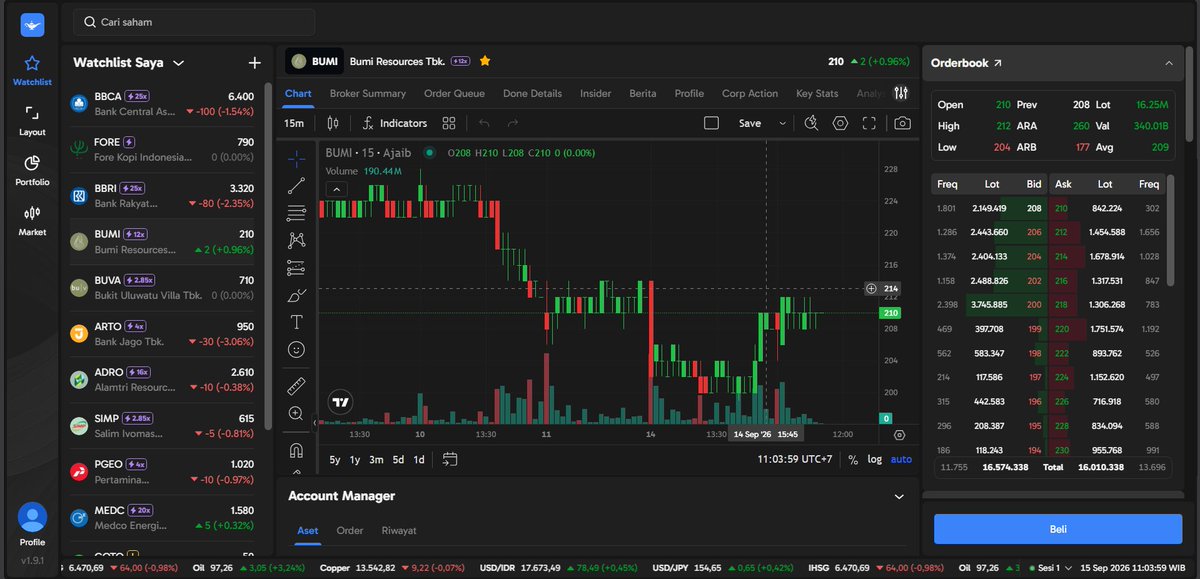Set chart range to 1d
Screen dimensions: 1200x579
[419, 460]
